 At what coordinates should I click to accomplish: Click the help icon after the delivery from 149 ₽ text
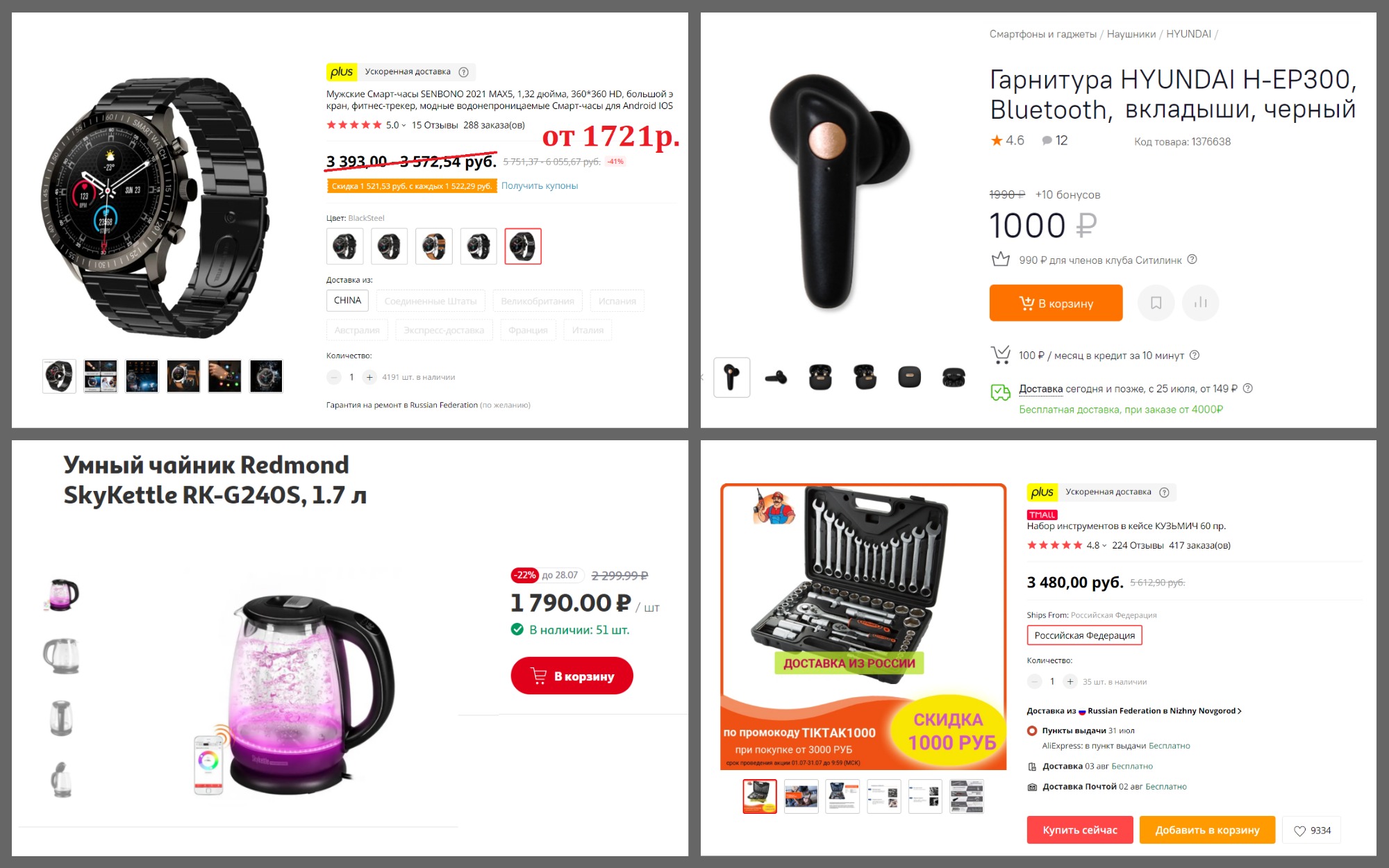click(x=1247, y=389)
